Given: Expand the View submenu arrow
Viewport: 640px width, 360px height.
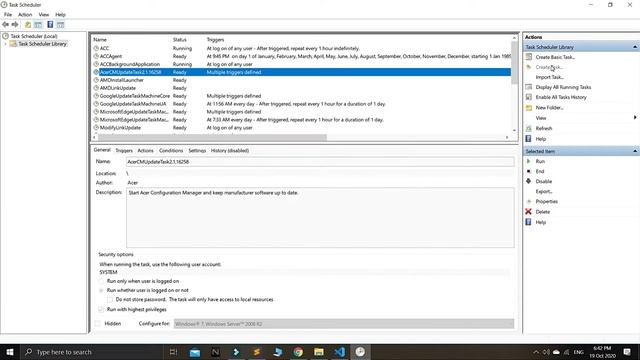Looking at the screenshot, I should point(635,118).
